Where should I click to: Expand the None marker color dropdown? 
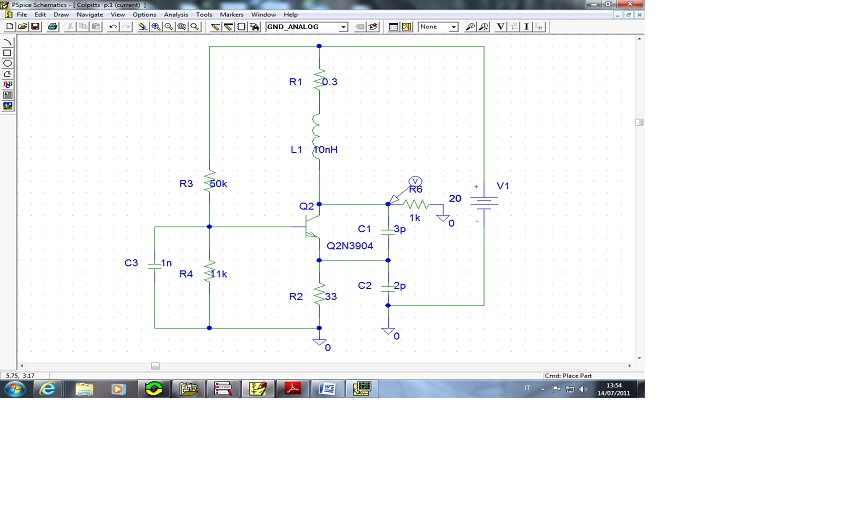[x=453, y=27]
